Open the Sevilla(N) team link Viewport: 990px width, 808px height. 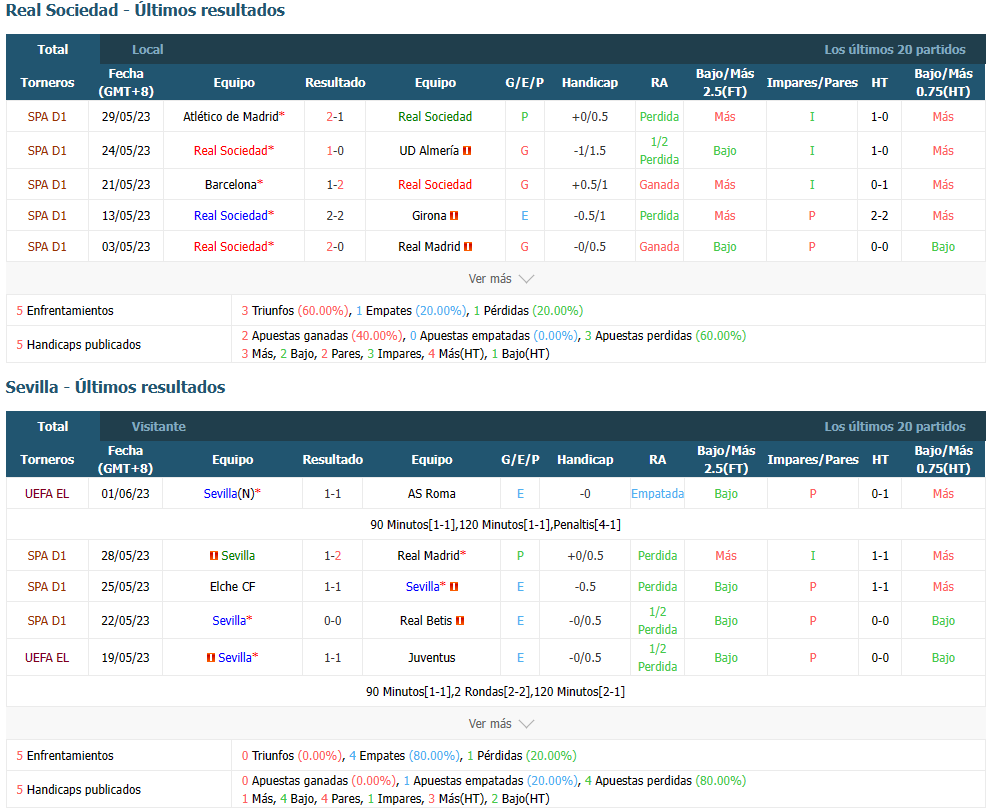point(229,494)
